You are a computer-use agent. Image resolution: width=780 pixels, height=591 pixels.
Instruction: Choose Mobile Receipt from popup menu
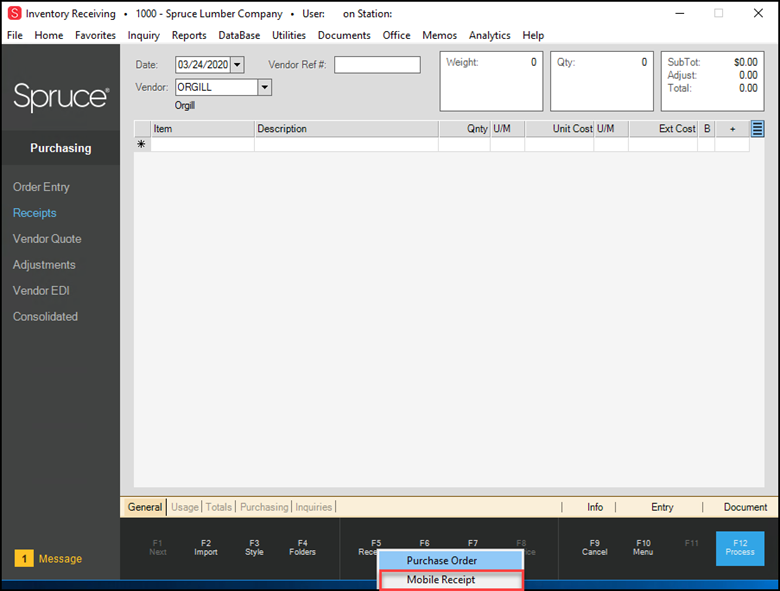coord(451,580)
